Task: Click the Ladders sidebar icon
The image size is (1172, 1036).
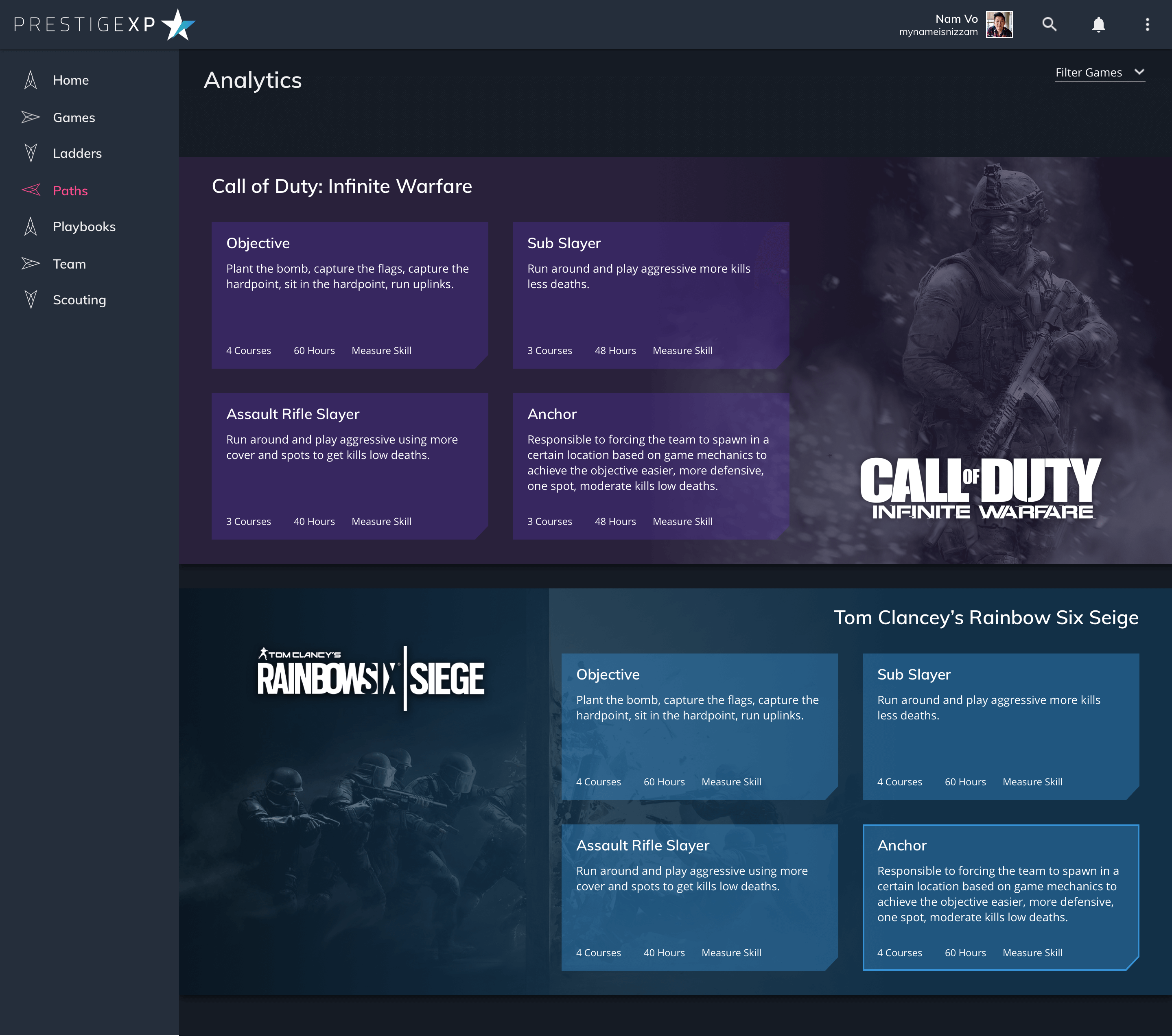Action: 31,153
